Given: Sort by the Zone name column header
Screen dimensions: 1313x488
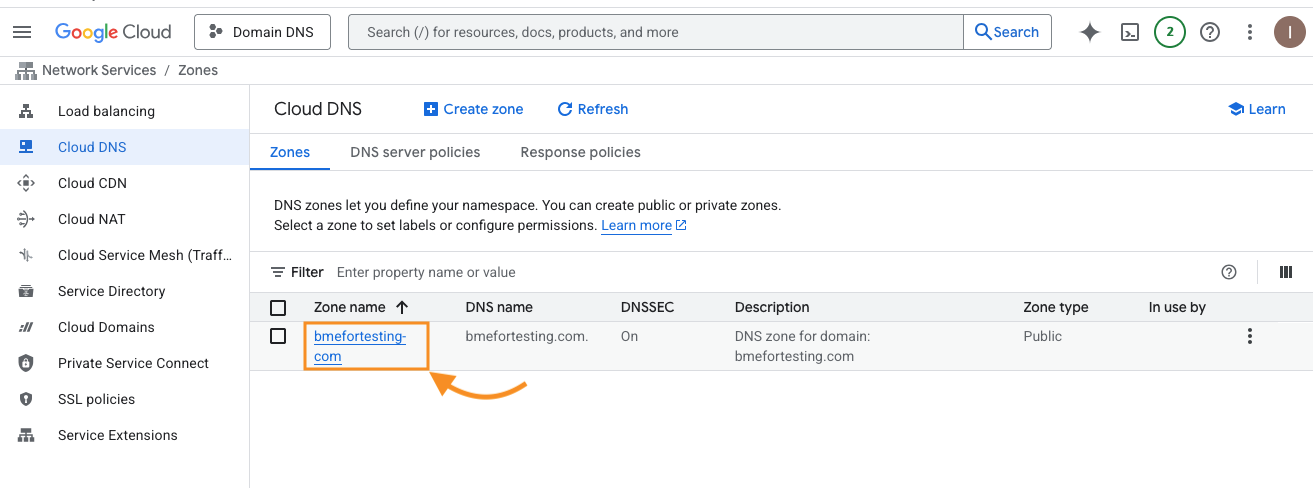Looking at the screenshot, I should [361, 307].
